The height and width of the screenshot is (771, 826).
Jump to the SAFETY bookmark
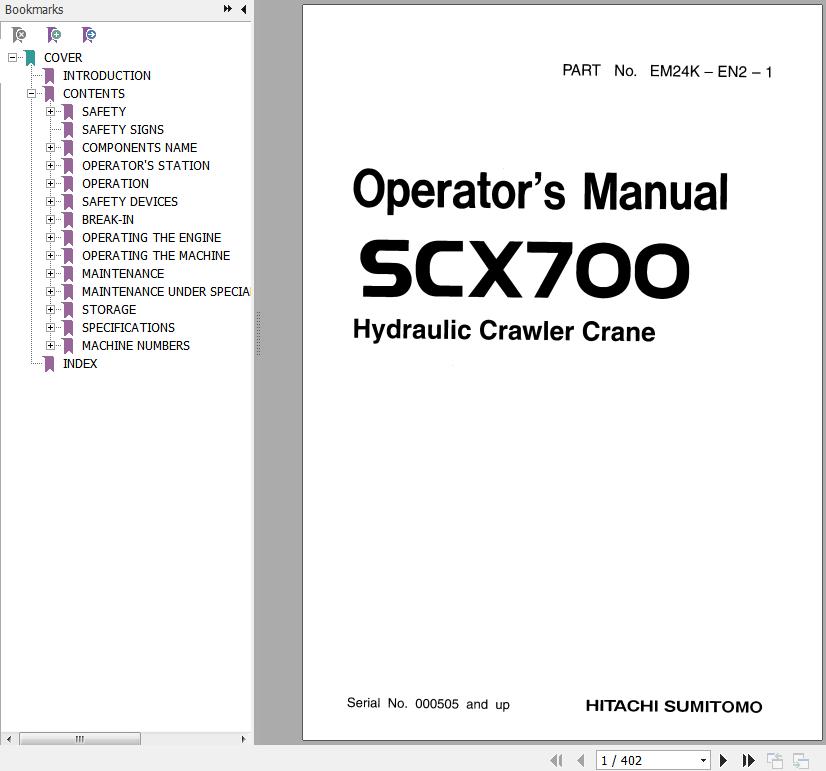click(104, 112)
